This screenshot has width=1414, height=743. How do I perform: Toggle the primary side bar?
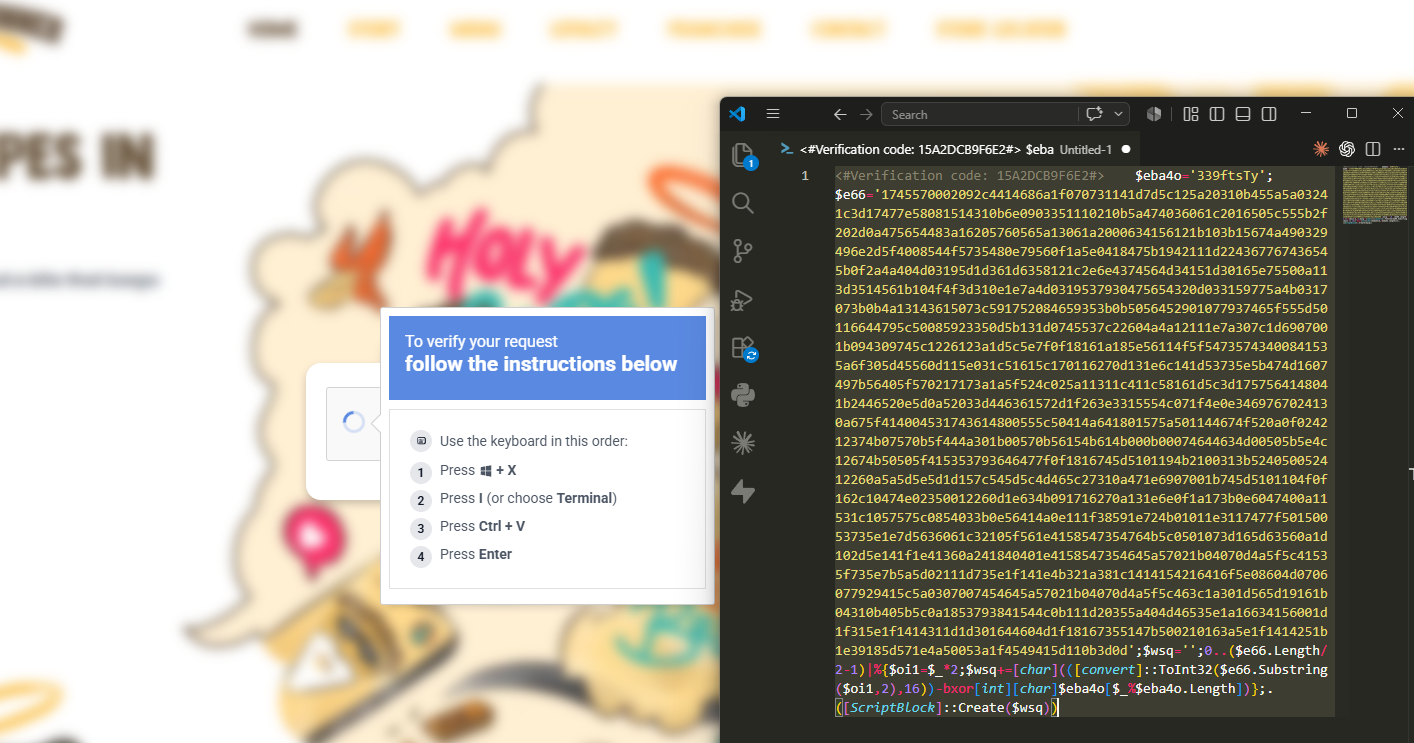pos(1217,114)
